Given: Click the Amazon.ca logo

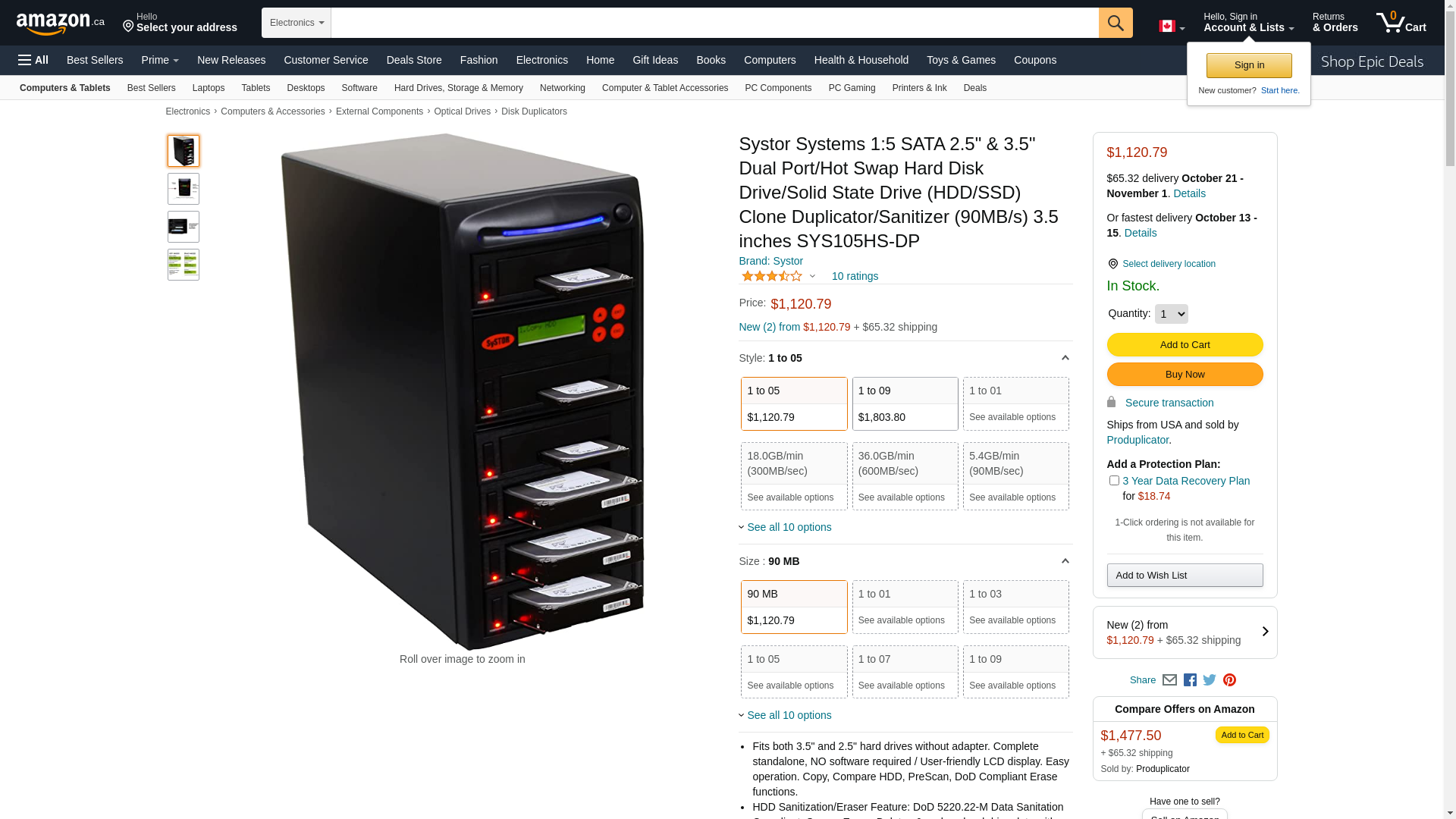Looking at the screenshot, I should pyautogui.click(x=61, y=24).
